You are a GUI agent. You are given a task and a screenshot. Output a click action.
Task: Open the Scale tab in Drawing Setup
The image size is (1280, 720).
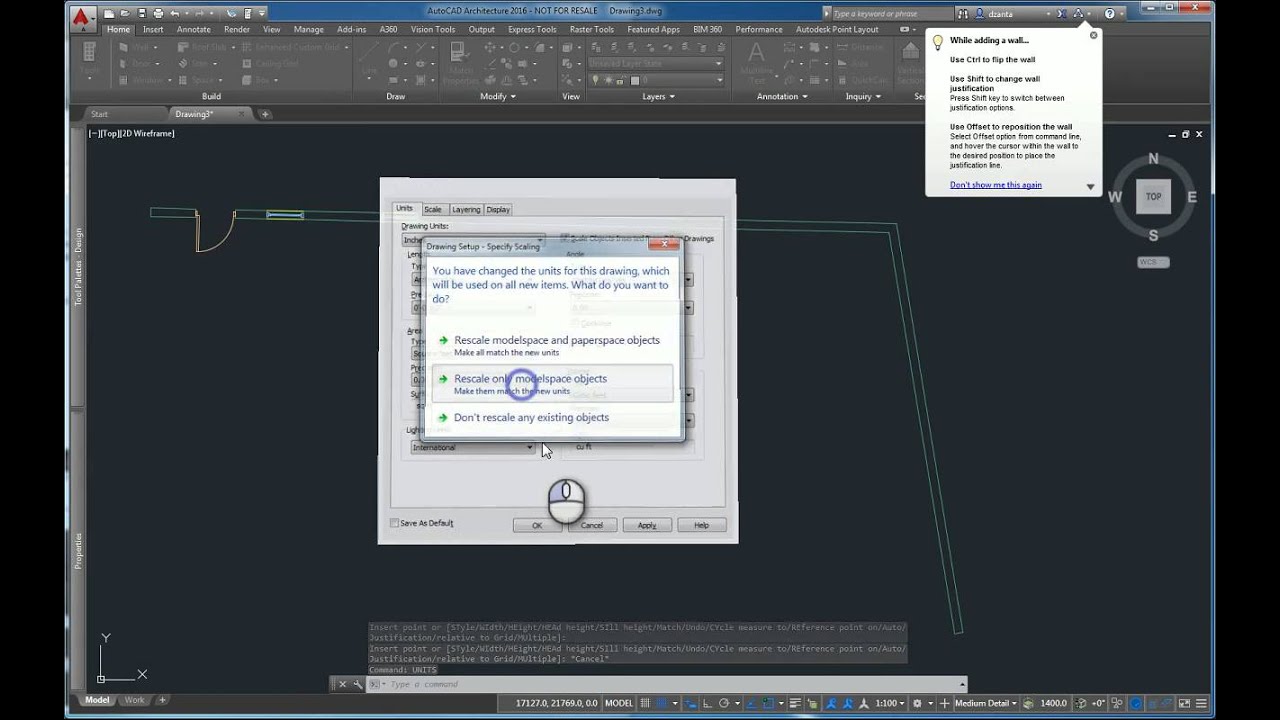(x=432, y=209)
